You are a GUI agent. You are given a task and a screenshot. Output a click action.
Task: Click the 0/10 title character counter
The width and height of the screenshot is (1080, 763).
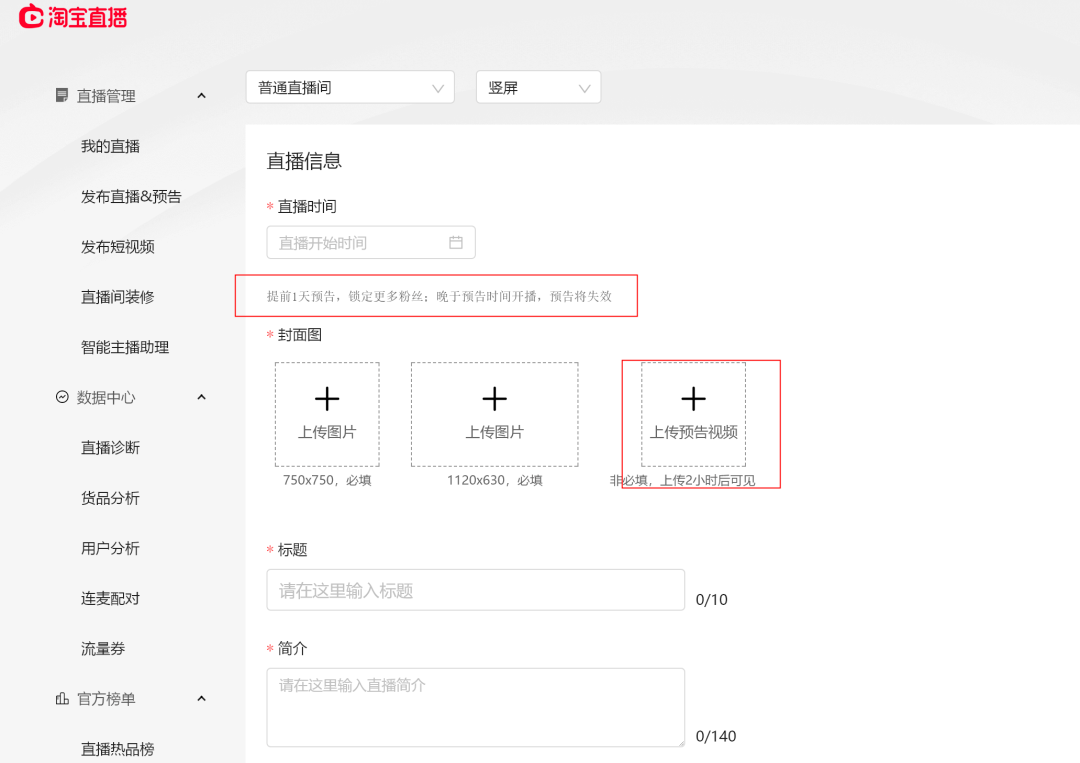coord(712,600)
